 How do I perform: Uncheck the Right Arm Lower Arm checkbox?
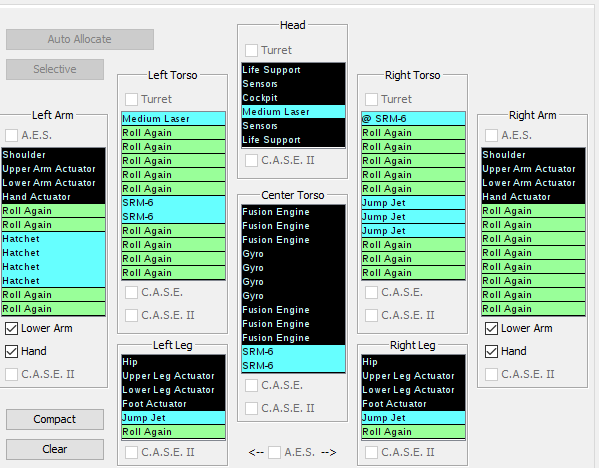[491, 328]
